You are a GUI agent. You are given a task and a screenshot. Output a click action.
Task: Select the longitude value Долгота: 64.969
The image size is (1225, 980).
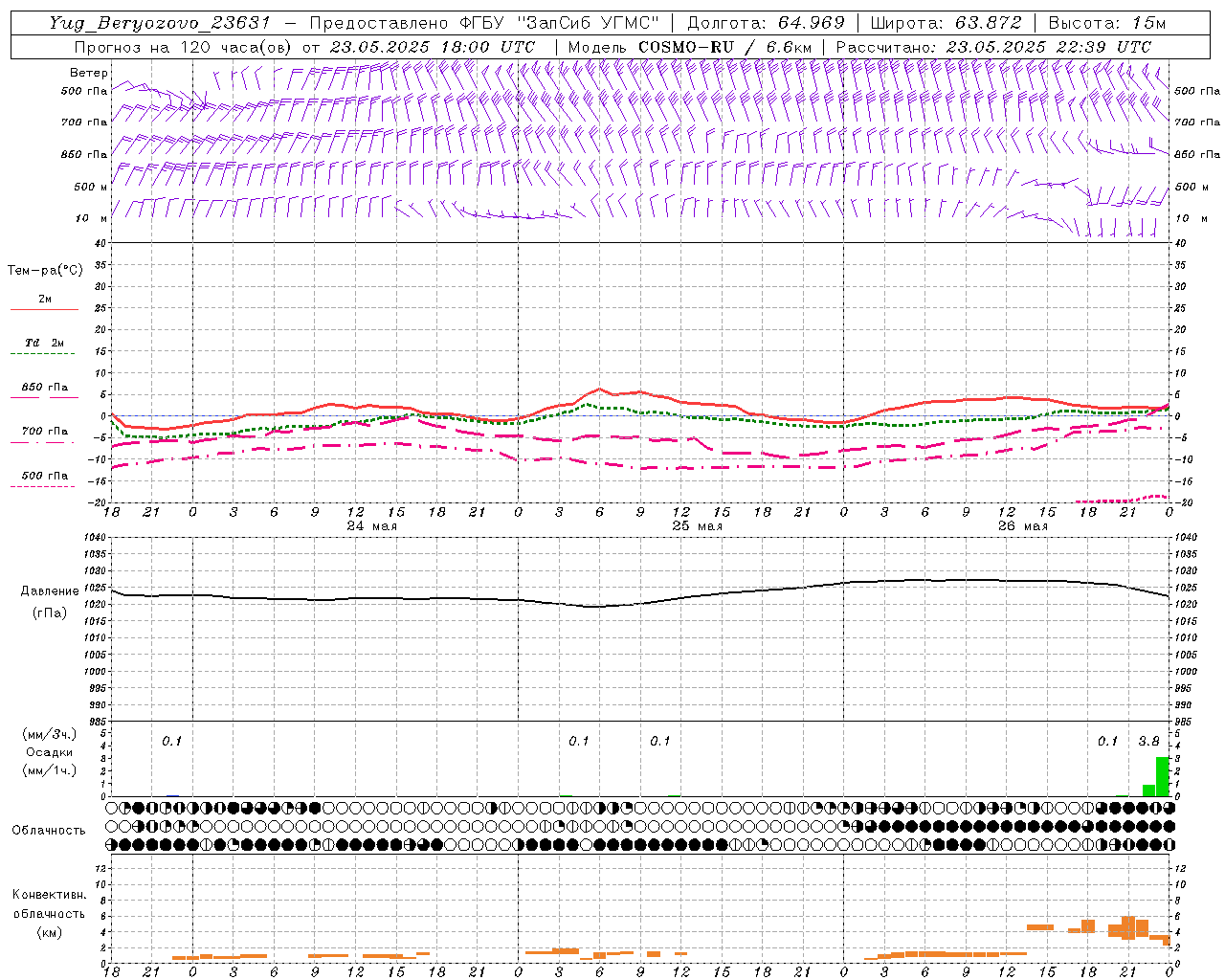(x=766, y=23)
